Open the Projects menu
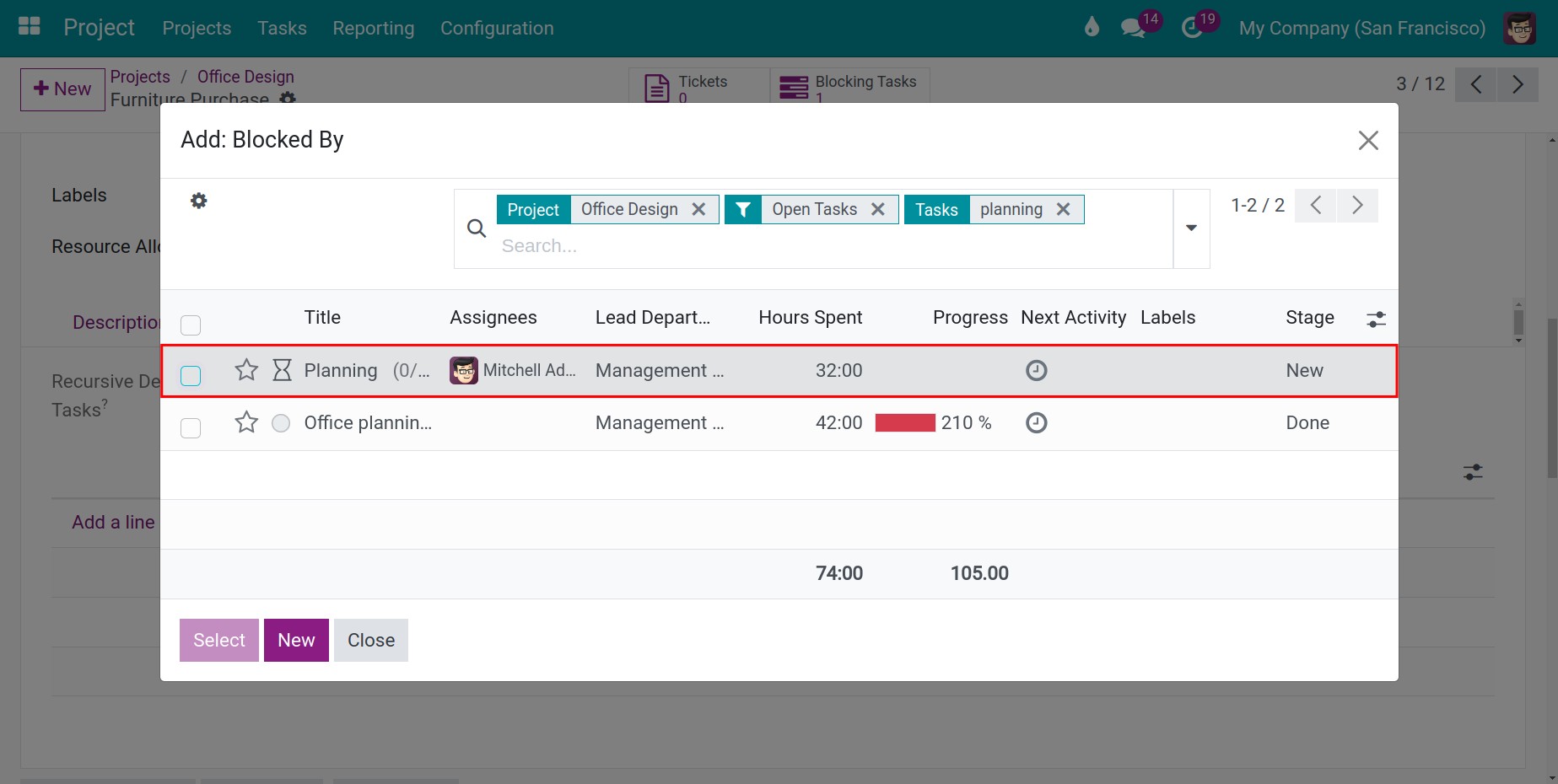Image resolution: width=1558 pixels, height=784 pixels. [x=197, y=28]
